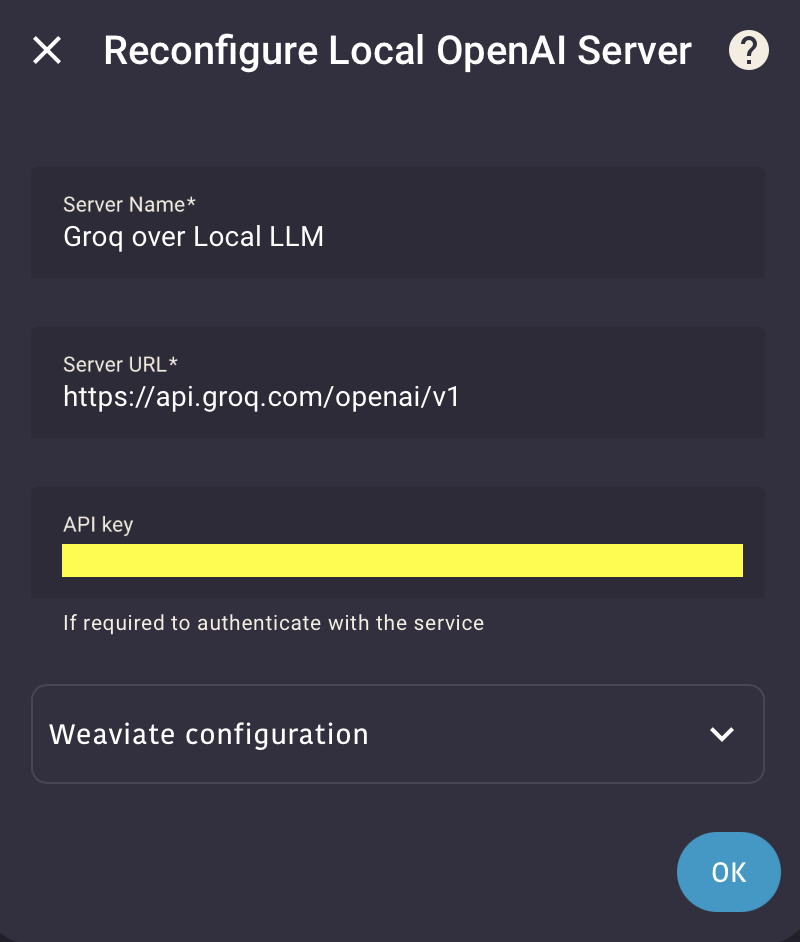Image resolution: width=800 pixels, height=942 pixels.
Task: Place cursor after "v1" in Server URL
Action: (461, 397)
